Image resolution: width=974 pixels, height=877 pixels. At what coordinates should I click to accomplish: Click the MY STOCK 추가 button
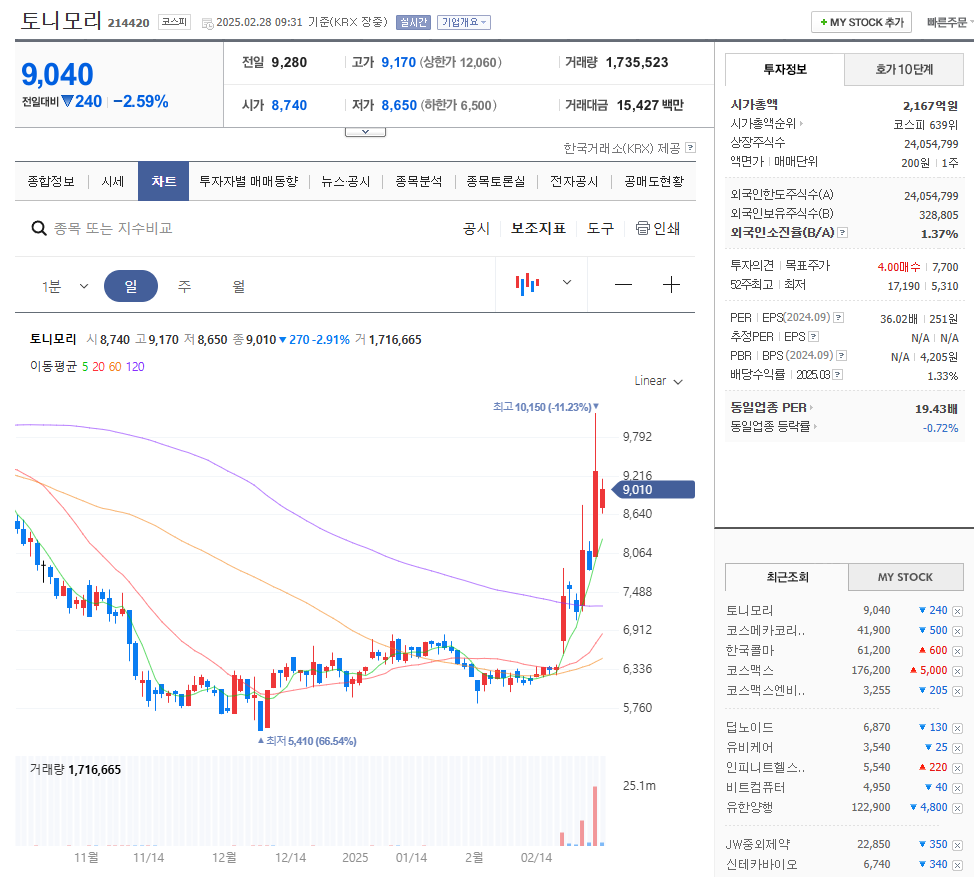pyautogui.click(x=861, y=20)
